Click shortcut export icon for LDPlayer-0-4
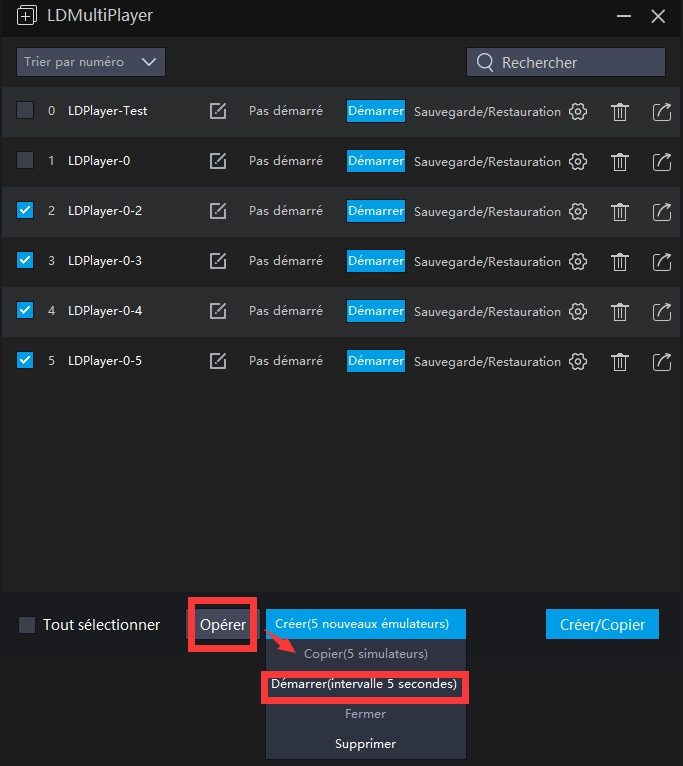 [662, 311]
